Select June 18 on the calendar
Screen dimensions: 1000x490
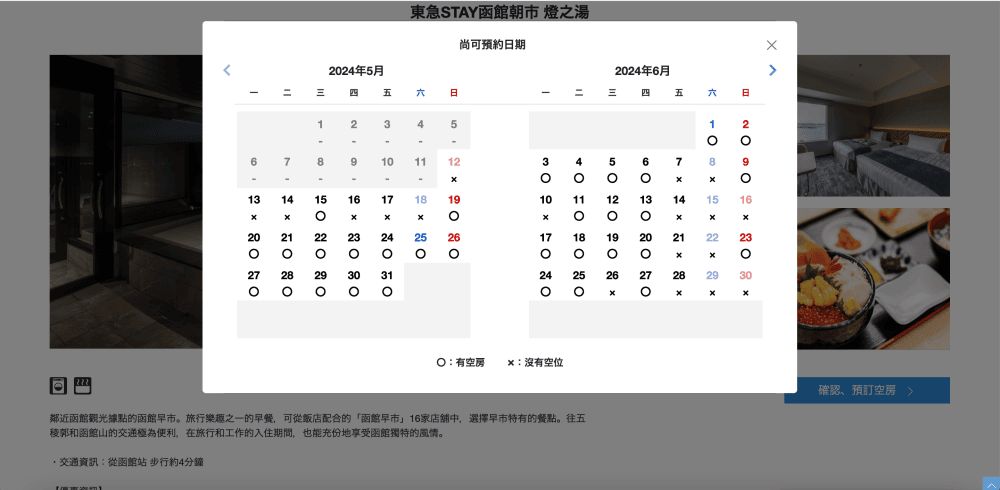point(578,245)
